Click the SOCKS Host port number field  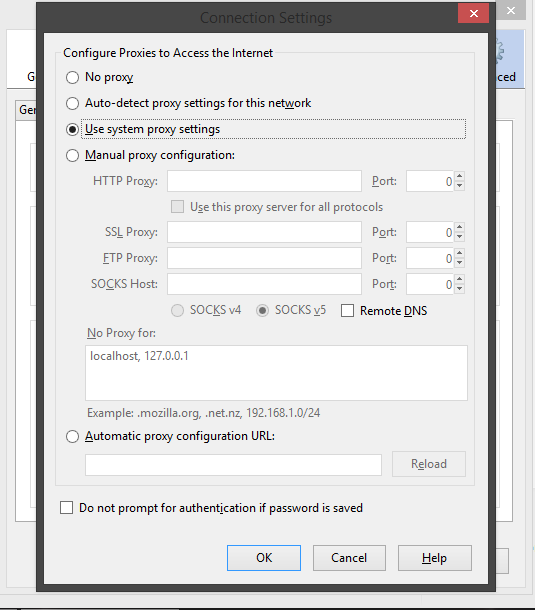[430, 284]
